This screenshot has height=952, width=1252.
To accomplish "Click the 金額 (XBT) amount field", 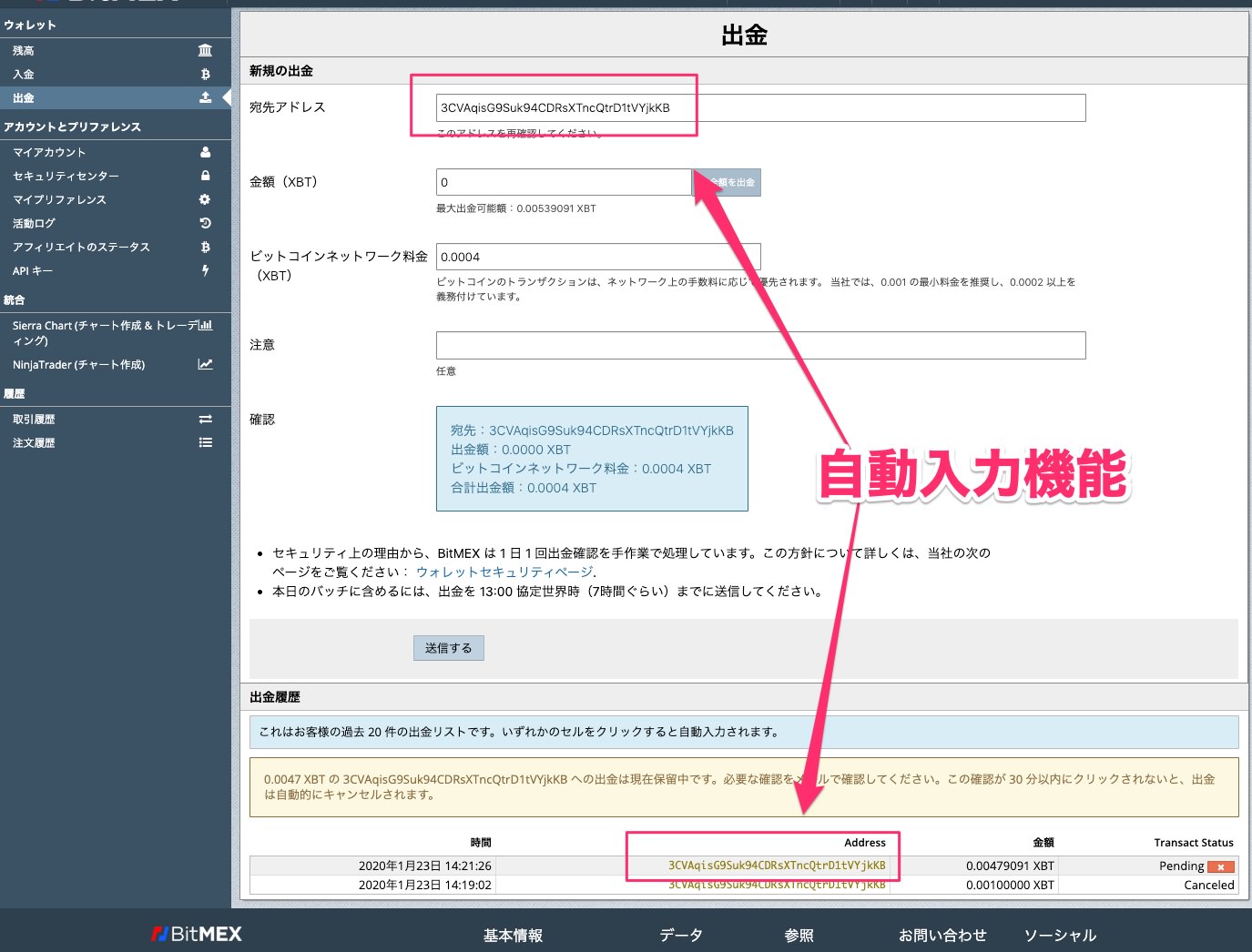I will click(x=563, y=183).
